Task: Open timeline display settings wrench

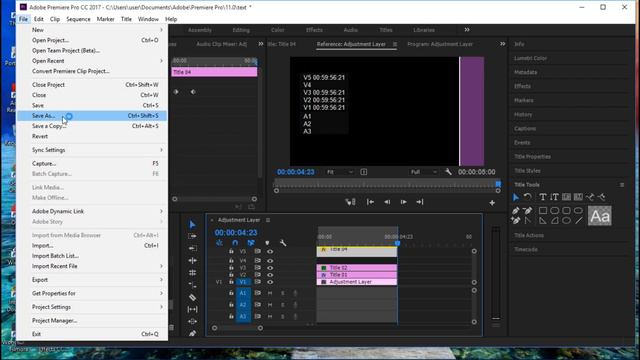Action: tap(283, 243)
